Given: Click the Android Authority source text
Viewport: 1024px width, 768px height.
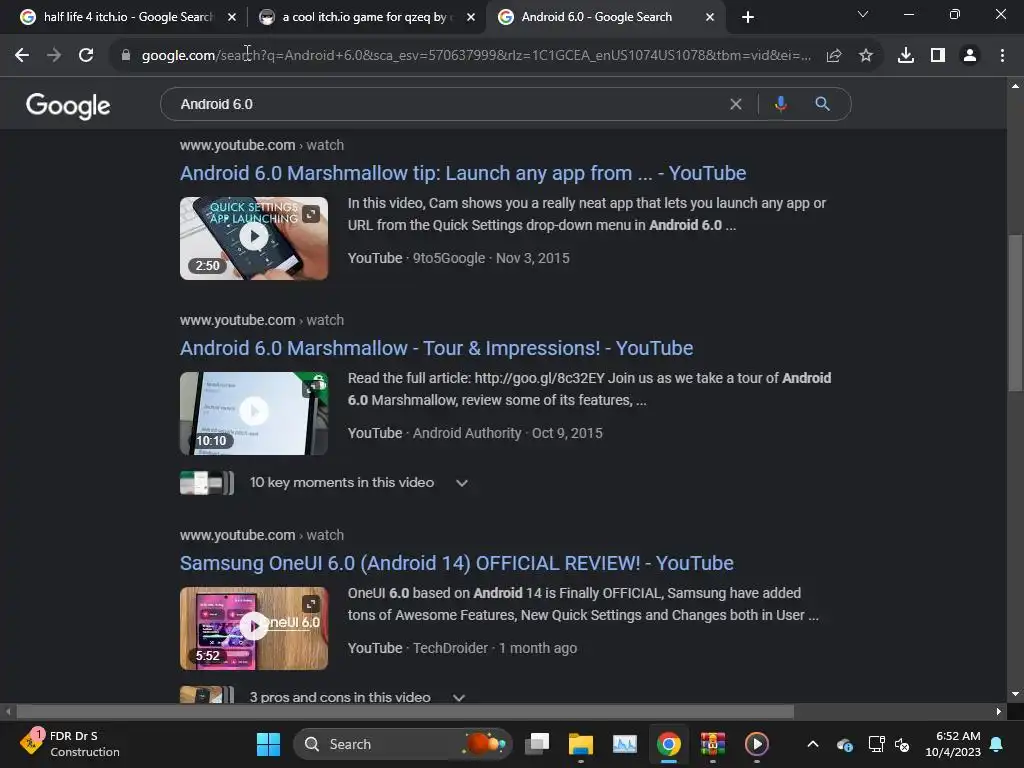Looking at the screenshot, I should tap(467, 433).
